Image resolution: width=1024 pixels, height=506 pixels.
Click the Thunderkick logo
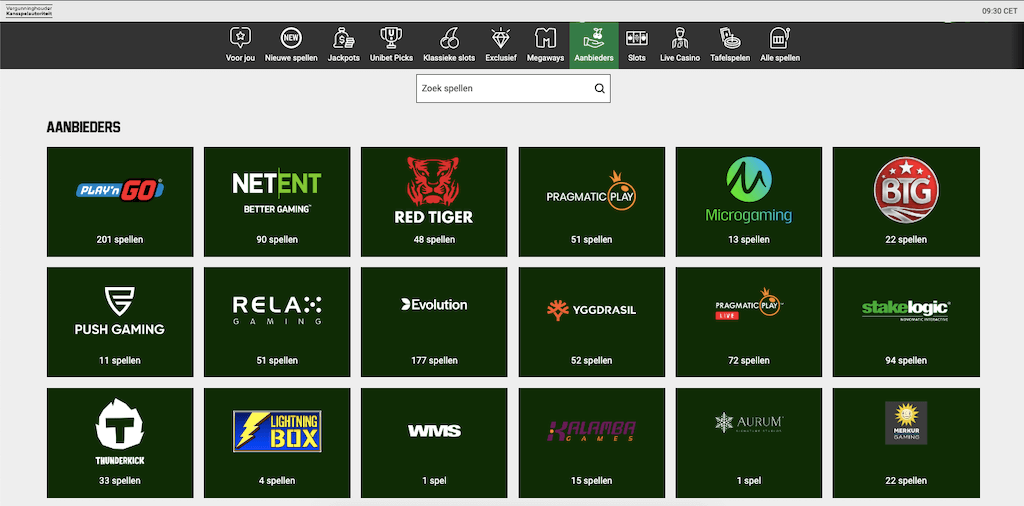pyautogui.click(x=120, y=432)
